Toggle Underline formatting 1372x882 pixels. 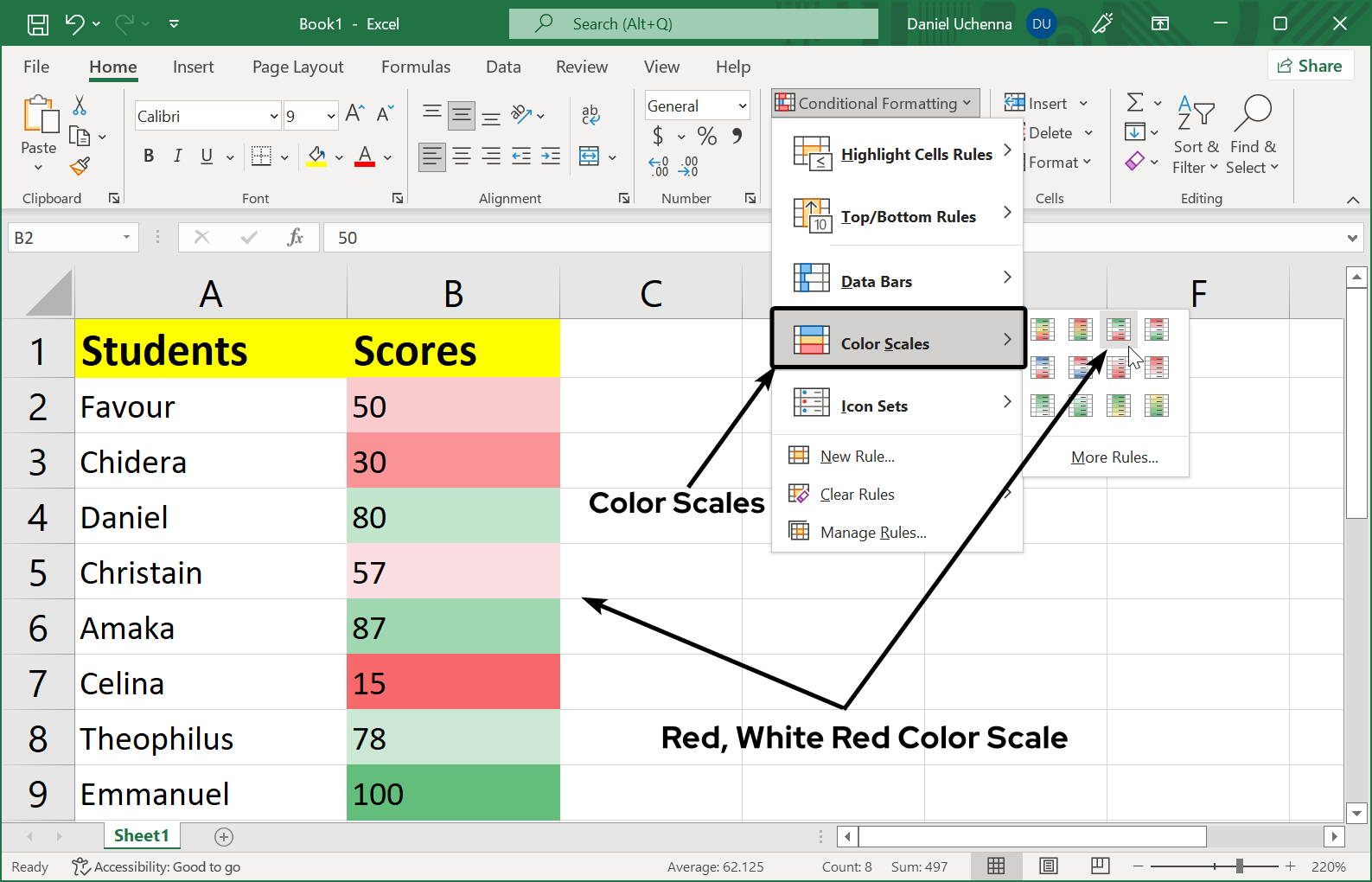[x=207, y=157]
